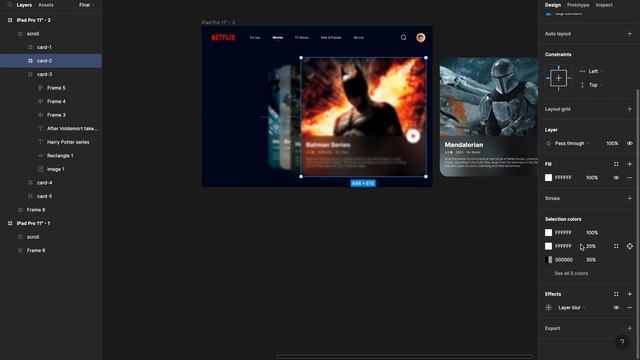Click the profile avatar in Netflix header
The width and height of the screenshot is (640, 360).
[x=420, y=38]
